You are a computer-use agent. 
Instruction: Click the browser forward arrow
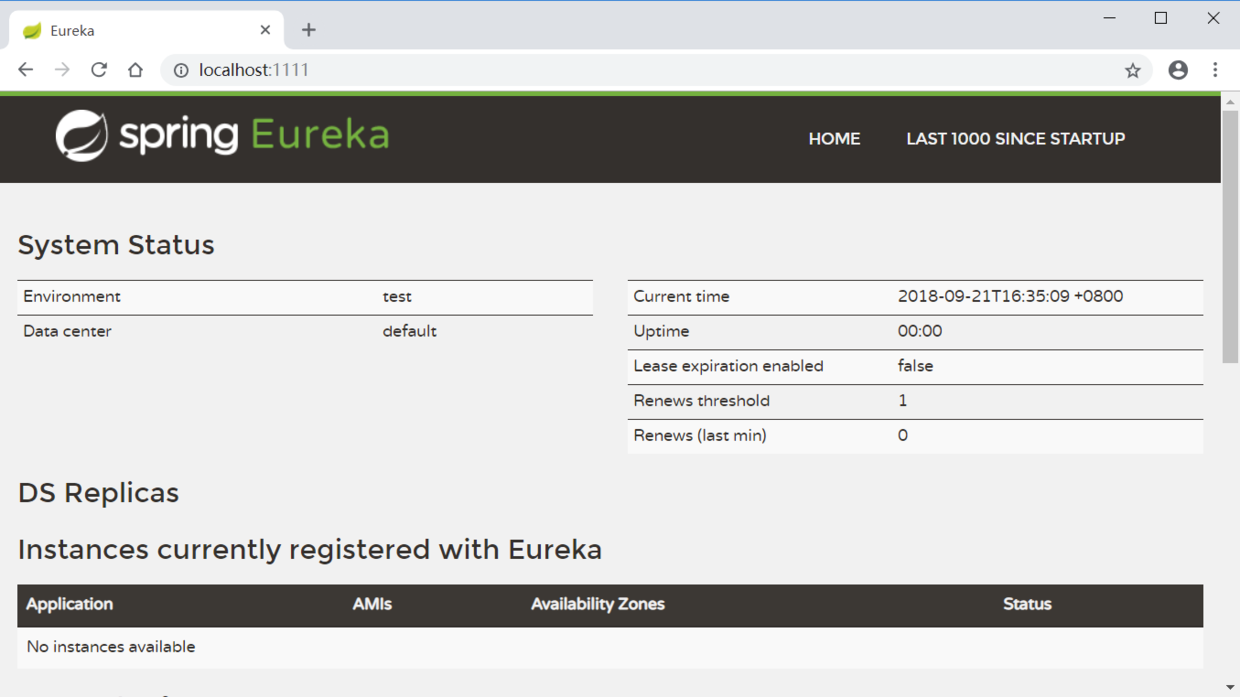click(62, 70)
